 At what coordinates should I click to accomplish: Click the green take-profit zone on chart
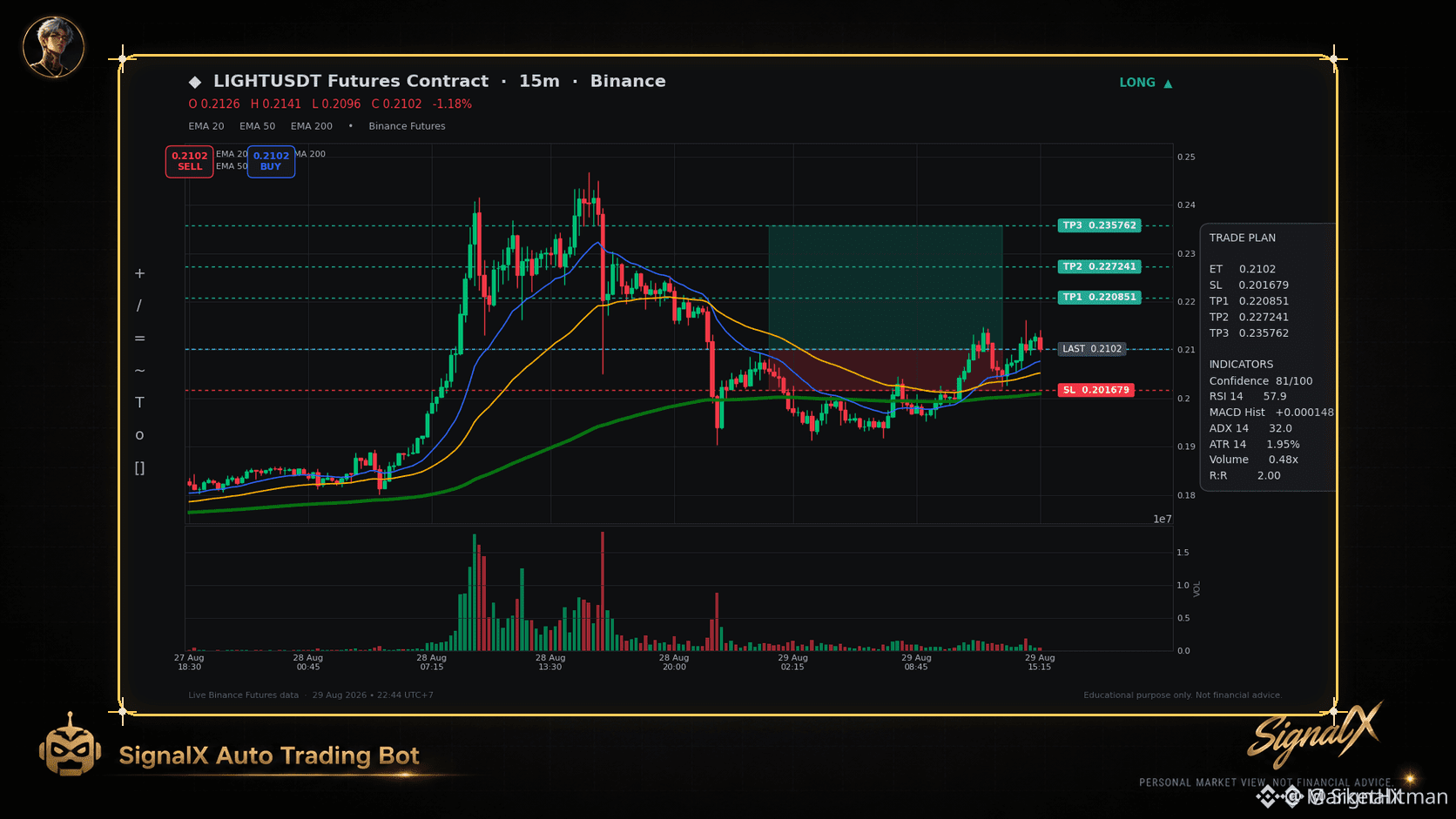click(886, 287)
